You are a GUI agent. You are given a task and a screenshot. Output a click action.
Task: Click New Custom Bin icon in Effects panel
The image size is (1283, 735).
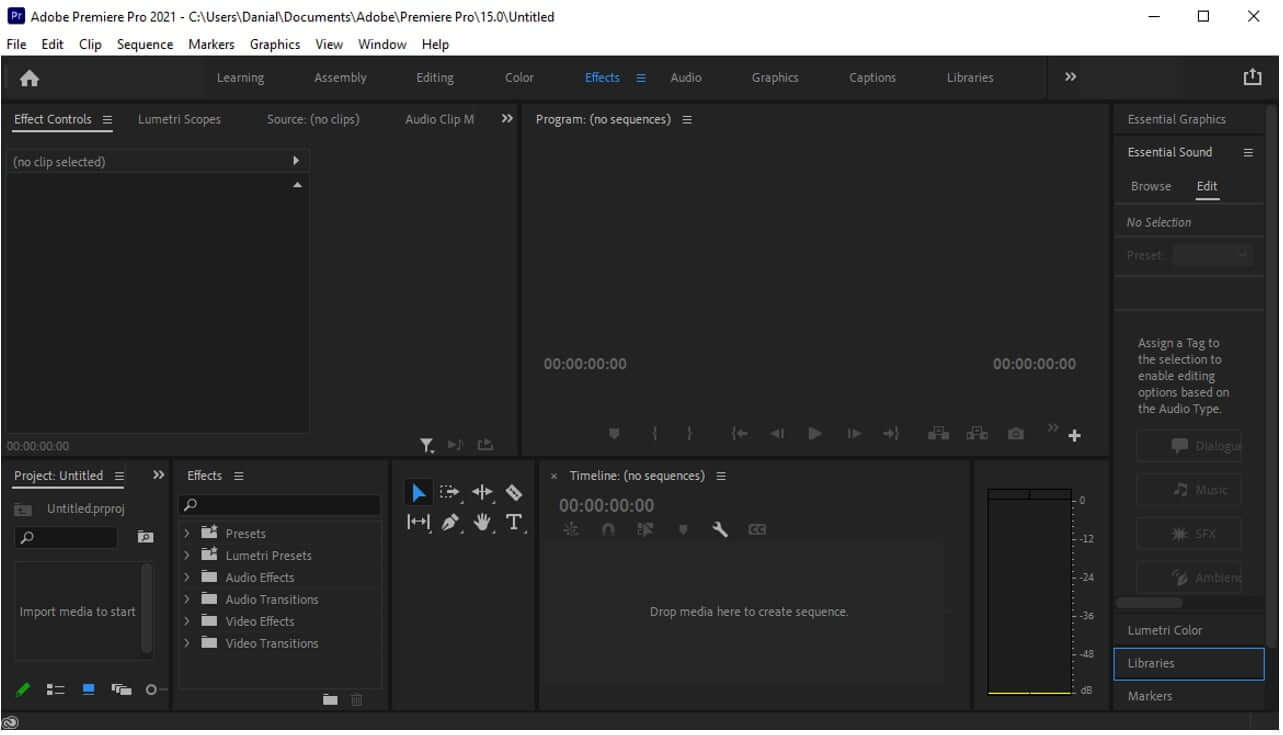(x=330, y=699)
